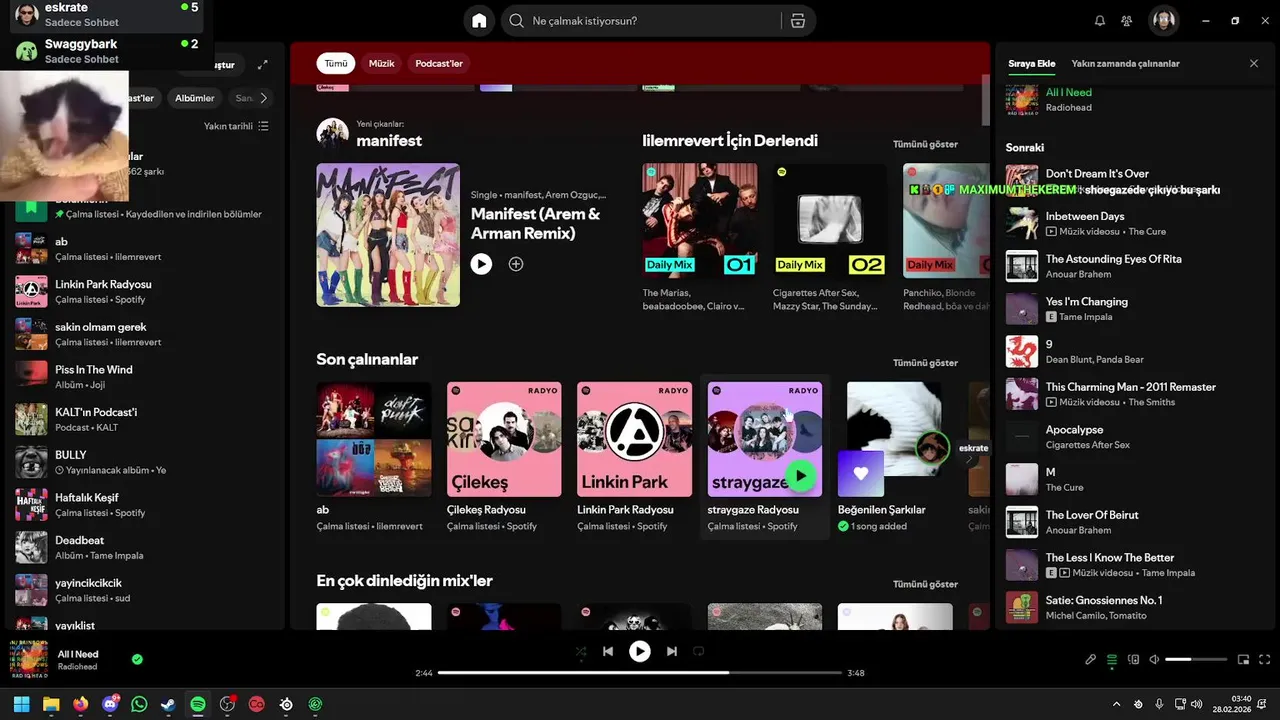Mute audio with the speaker icon
1280x720 pixels.
[1154, 659]
